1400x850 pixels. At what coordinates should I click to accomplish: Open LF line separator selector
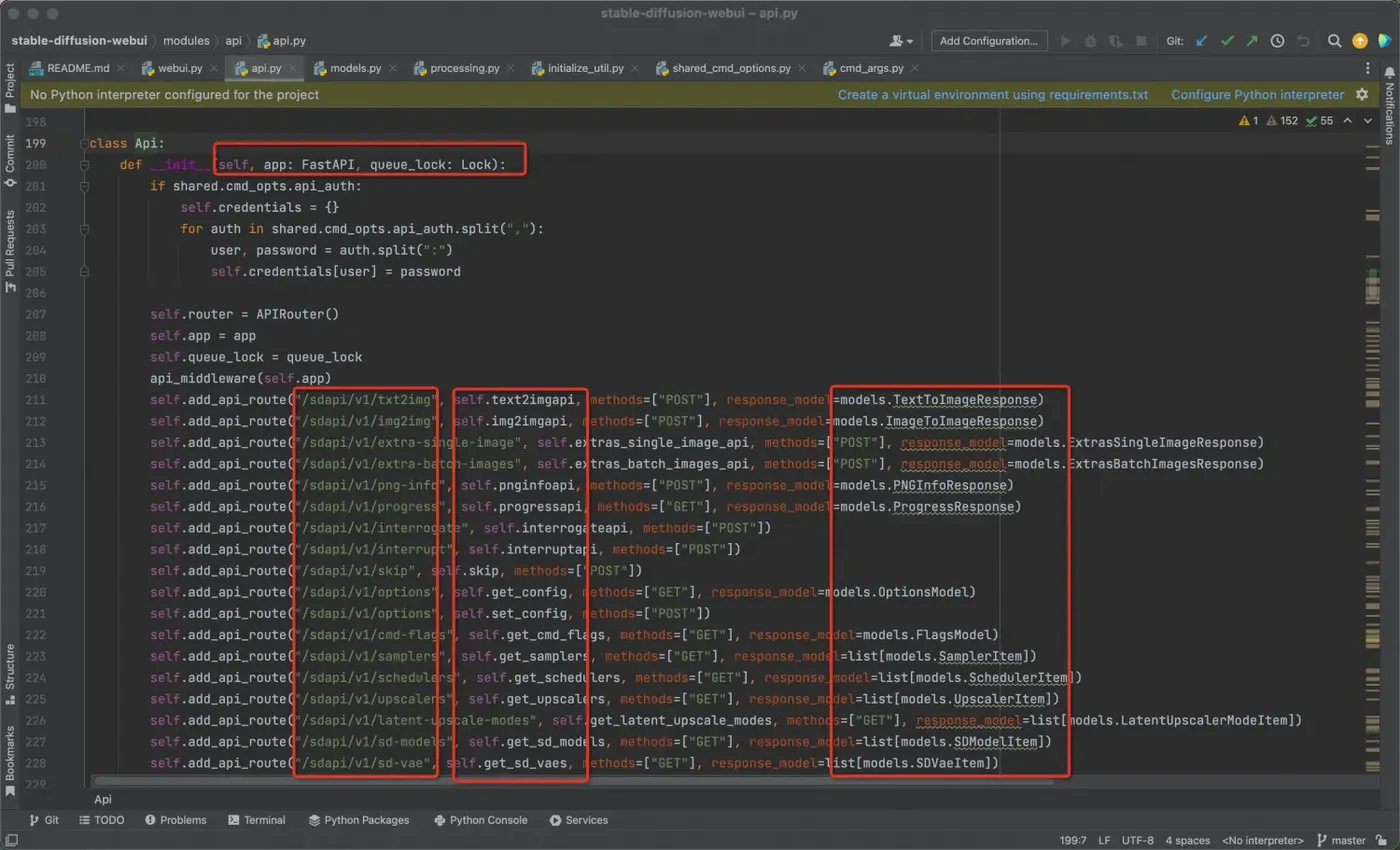[x=1105, y=840]
